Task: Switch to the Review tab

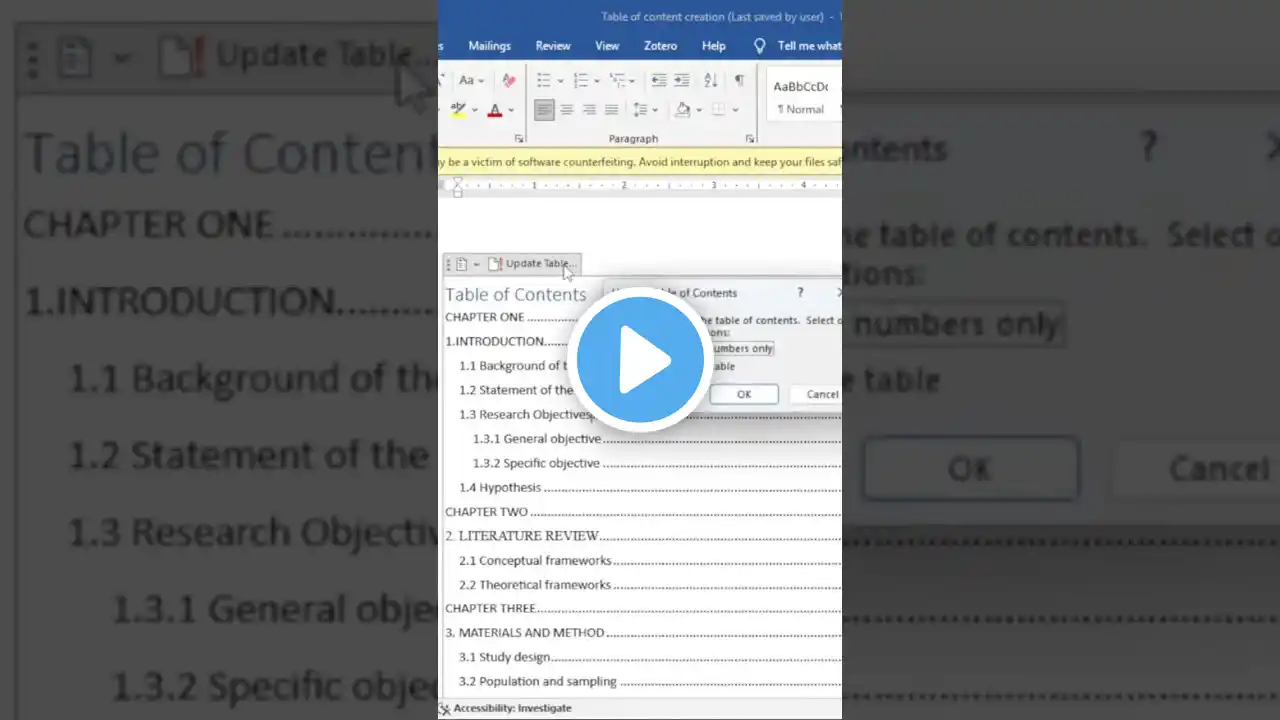Action: click(x=553, y=46)
